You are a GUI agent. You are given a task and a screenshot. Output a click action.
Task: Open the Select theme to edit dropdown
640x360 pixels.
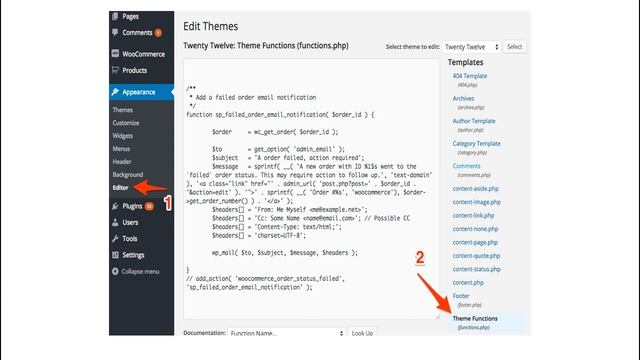click(x=471, y=47)
